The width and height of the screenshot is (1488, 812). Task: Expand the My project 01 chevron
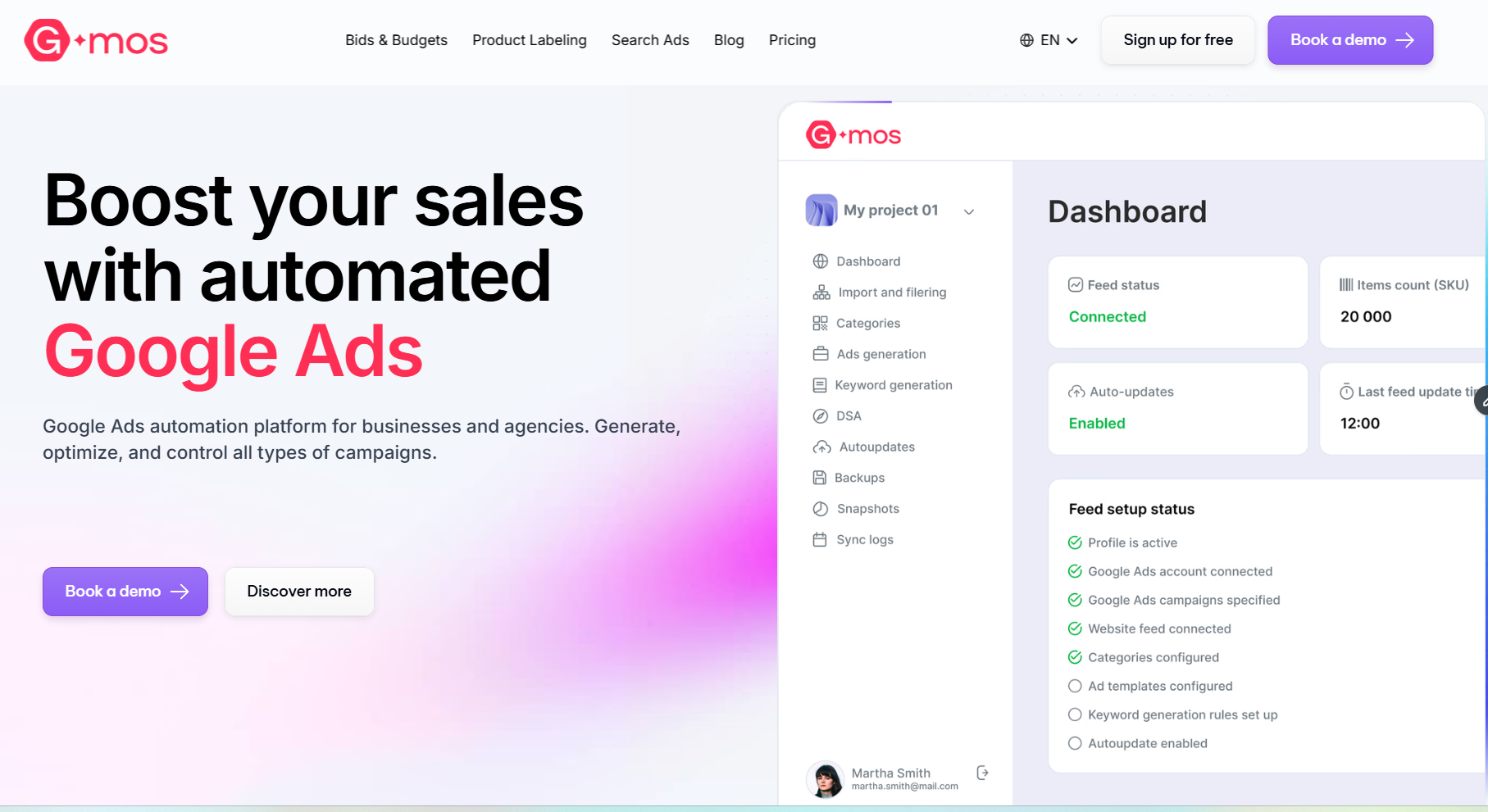coord(969,211)
